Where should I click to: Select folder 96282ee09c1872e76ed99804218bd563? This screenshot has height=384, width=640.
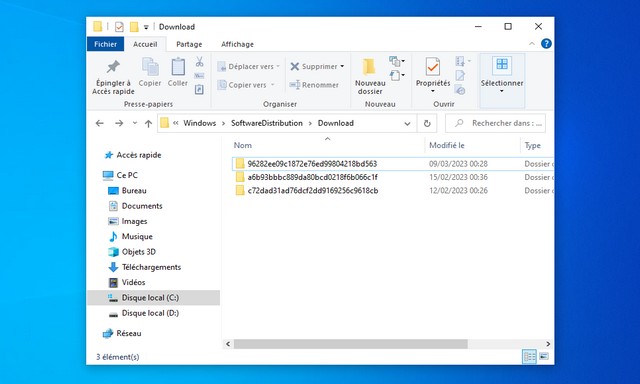pos(312,164)
